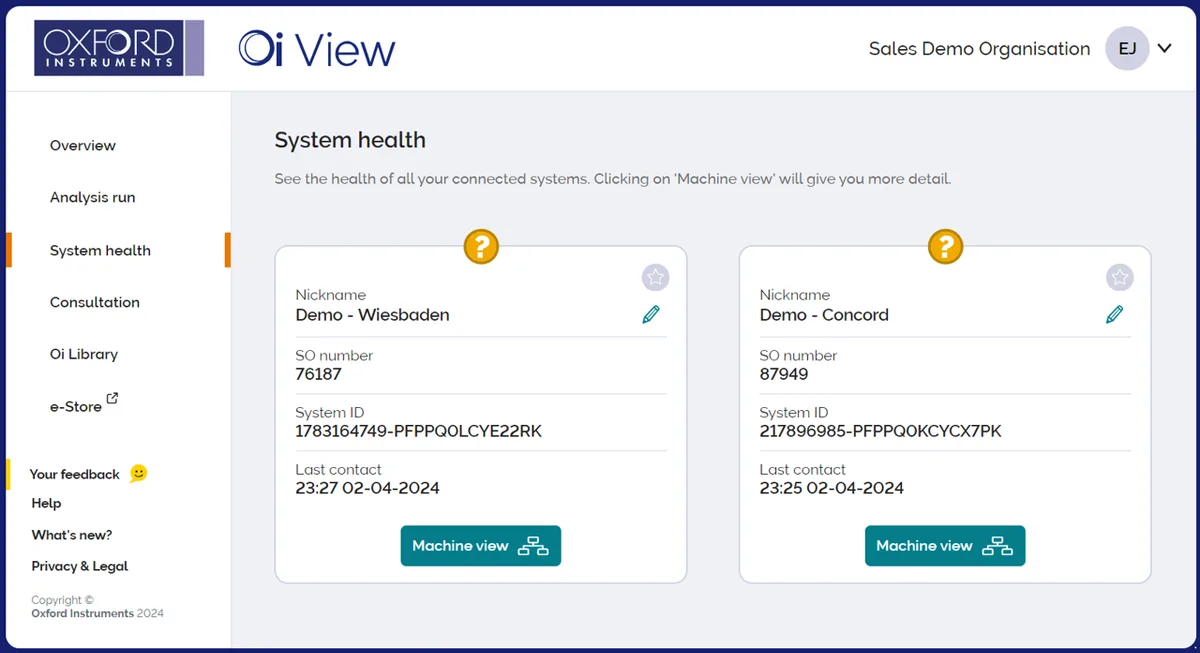Image resolution: width=1200 pixels, height=653 pixels.
Task: Click the Sales Demo Organisation name
Action: click(979, 49)
